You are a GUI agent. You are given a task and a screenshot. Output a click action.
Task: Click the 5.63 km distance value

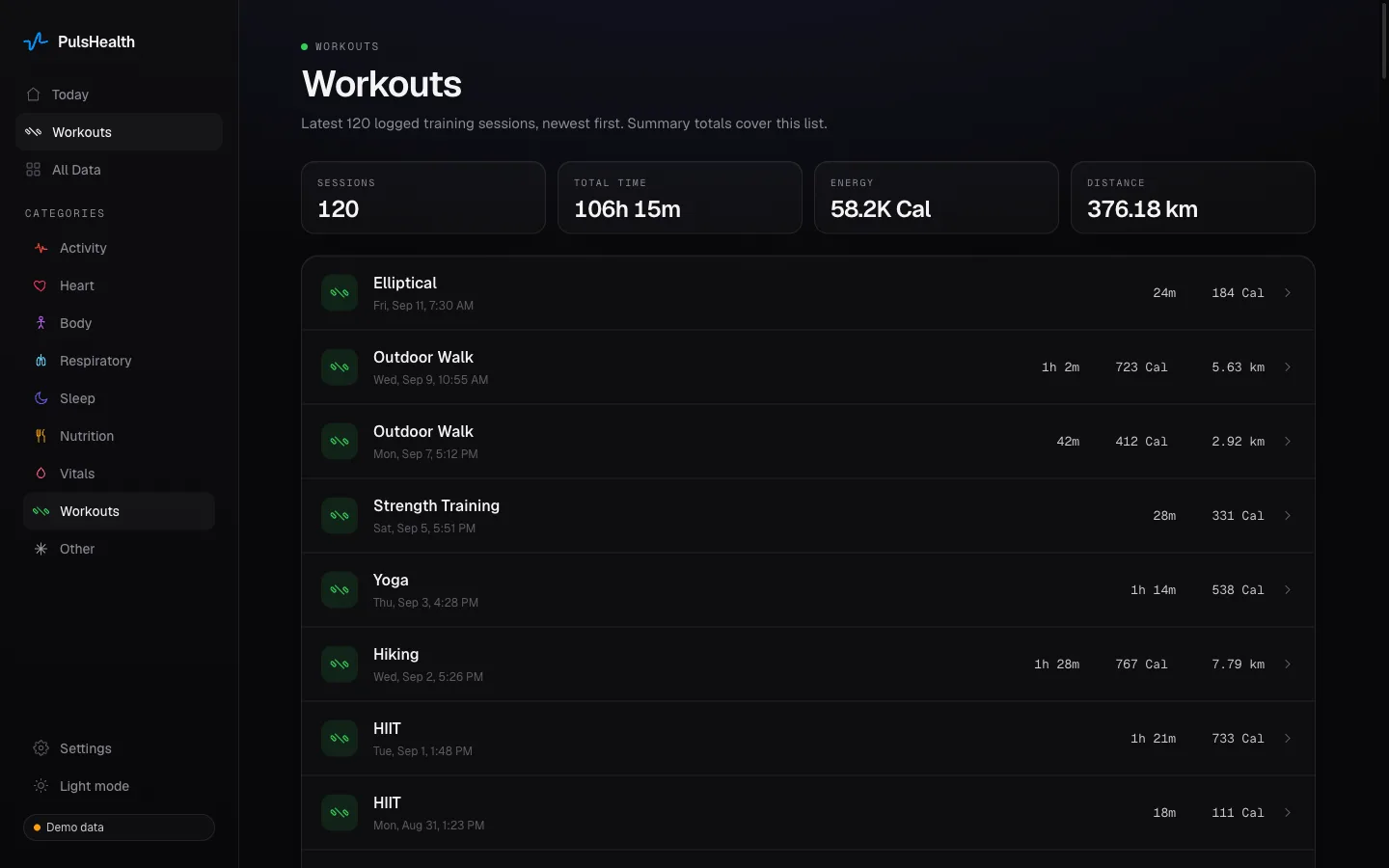click(x=1238, y=367)
